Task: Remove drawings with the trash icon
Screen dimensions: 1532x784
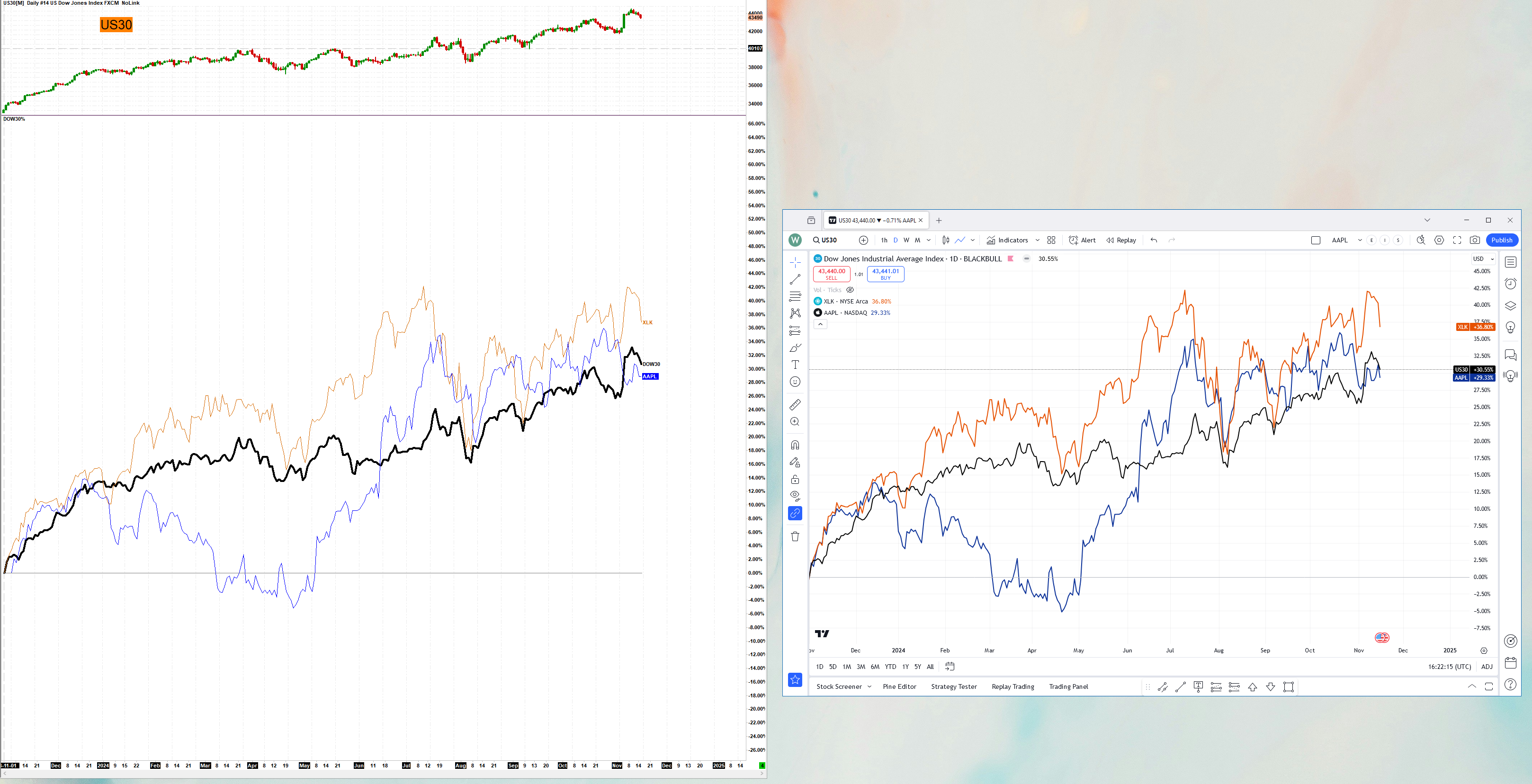Action: (795, 536)
